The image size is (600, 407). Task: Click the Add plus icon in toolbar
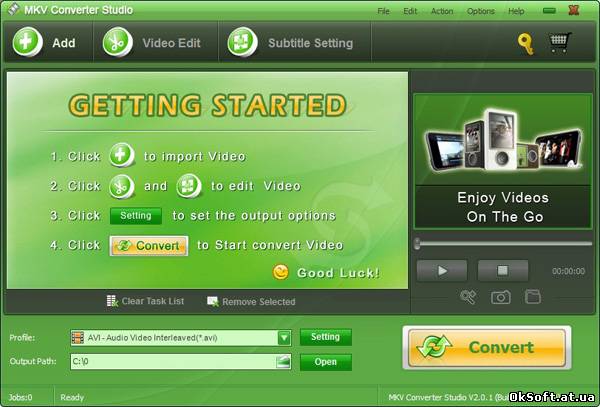tap(27, 42)
